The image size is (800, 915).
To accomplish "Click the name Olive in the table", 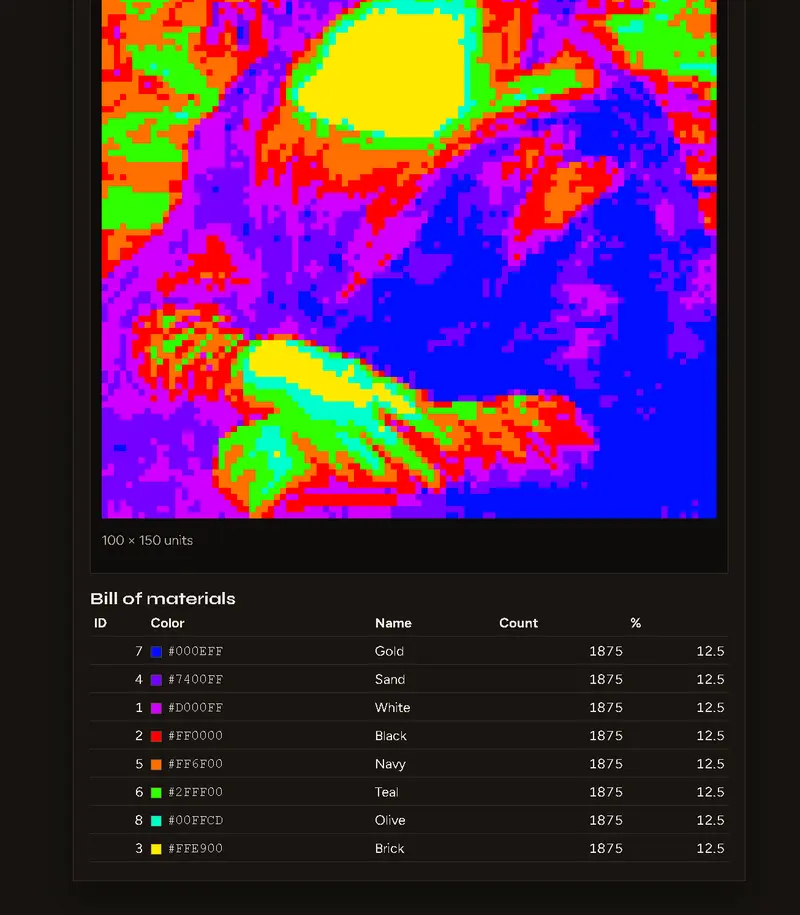I will click(390, 820).
